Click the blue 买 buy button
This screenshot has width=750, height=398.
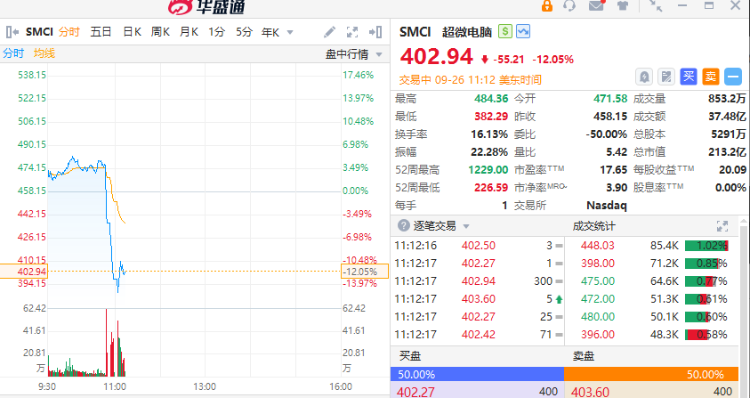point(688,77)
